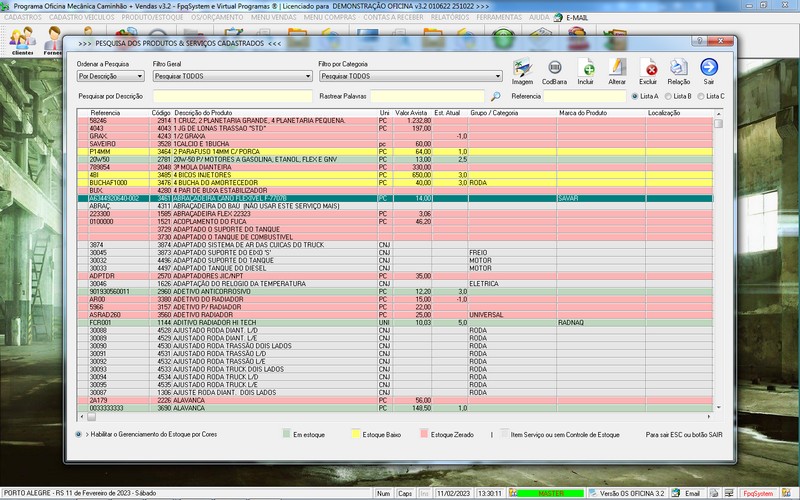The width and height of the screenshot is (800, 500).
Task: Click the Sair exit arrow icon
Action: coord(709,69)
